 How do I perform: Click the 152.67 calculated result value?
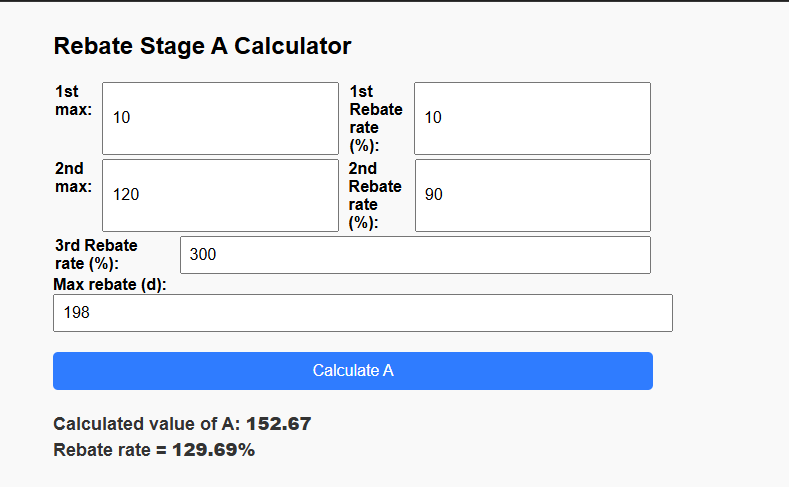(279, 424)
